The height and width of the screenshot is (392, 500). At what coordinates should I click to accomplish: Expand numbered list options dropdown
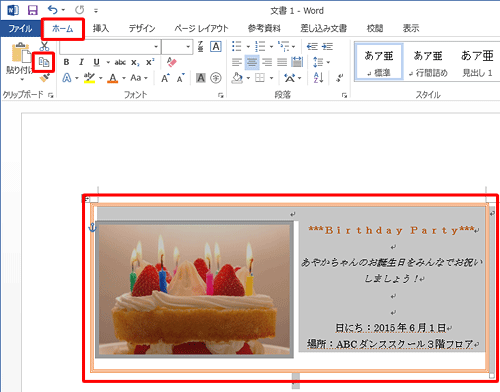(271, 47)
